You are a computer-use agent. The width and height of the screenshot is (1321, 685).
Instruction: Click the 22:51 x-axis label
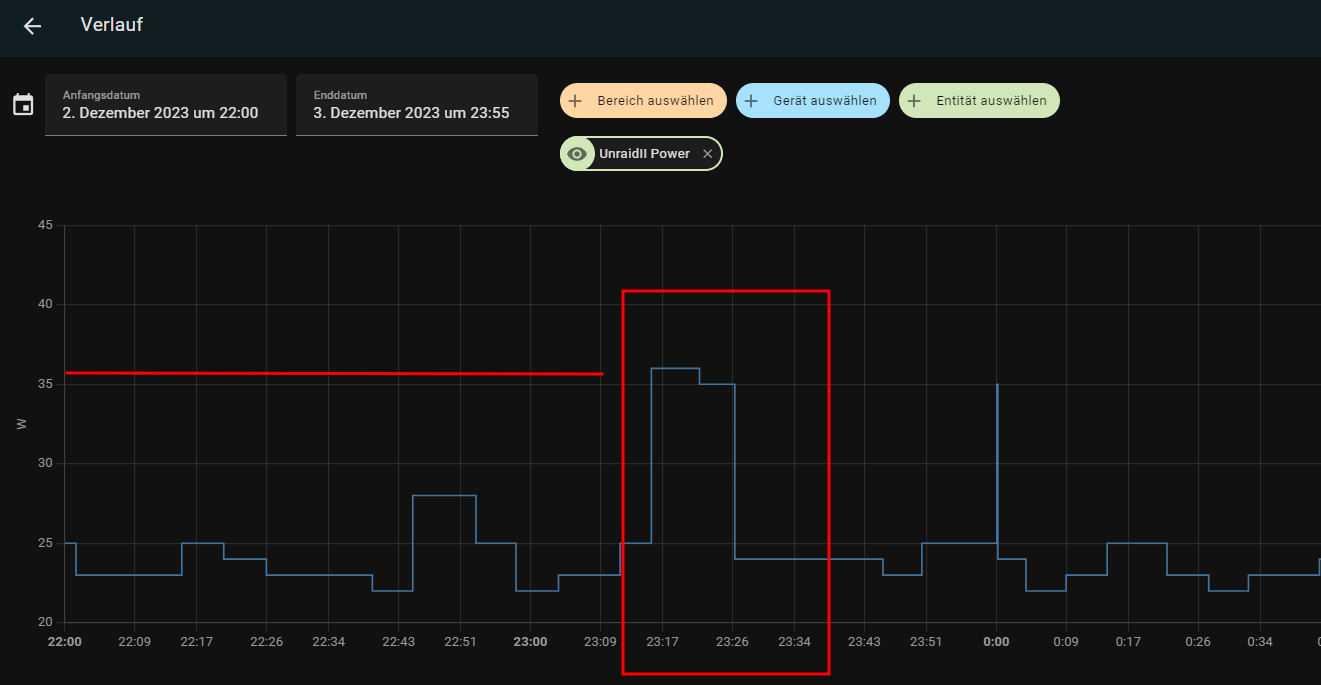pyautogui.click(x=460, y=641)
